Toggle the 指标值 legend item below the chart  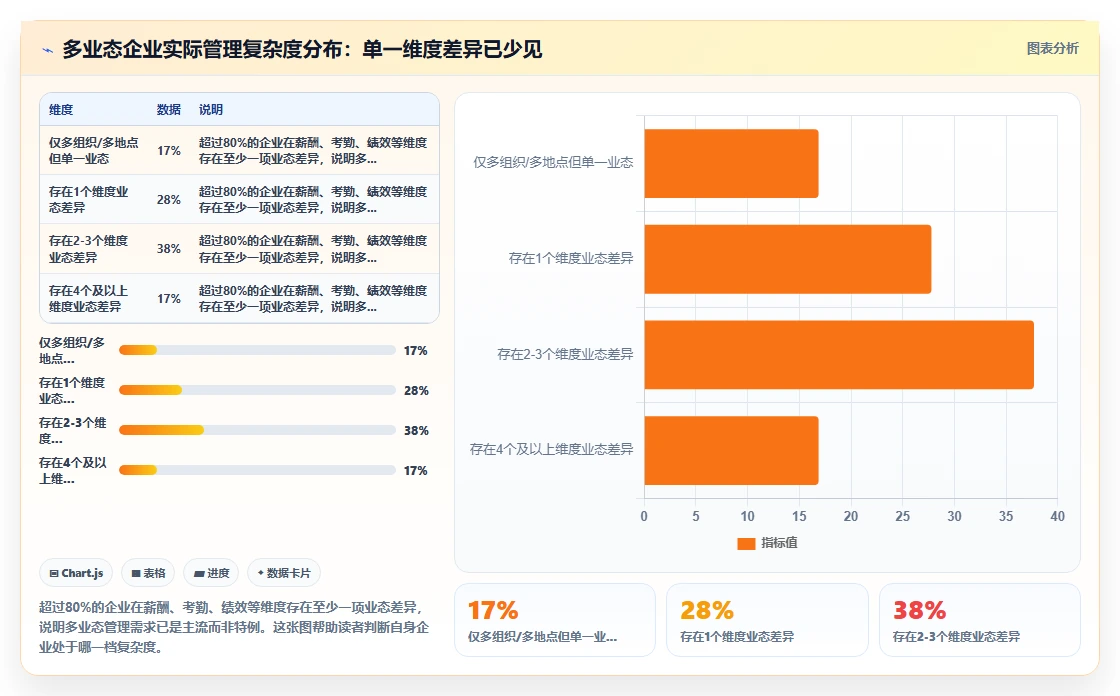click(x=767, y=543)
